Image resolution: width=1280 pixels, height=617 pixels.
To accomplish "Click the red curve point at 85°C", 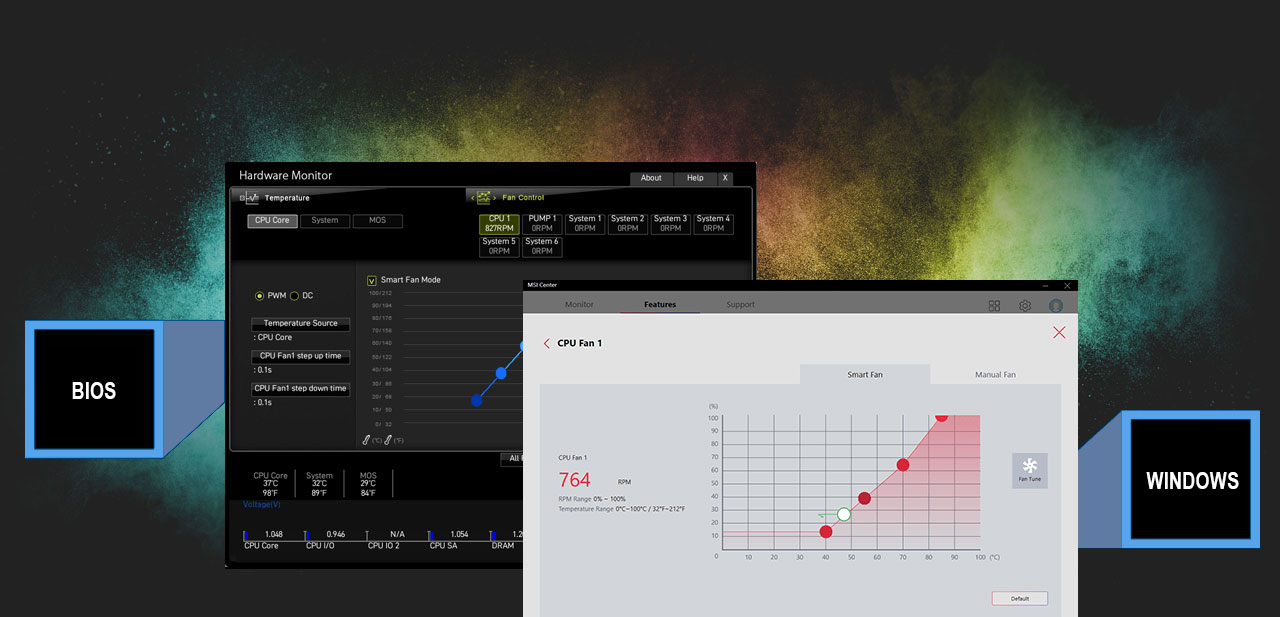I will [x=941, y=416].
